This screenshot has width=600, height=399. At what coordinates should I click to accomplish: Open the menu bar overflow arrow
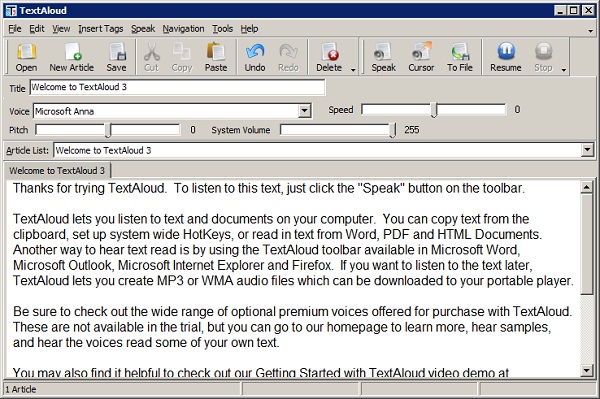tap(590, 31)
